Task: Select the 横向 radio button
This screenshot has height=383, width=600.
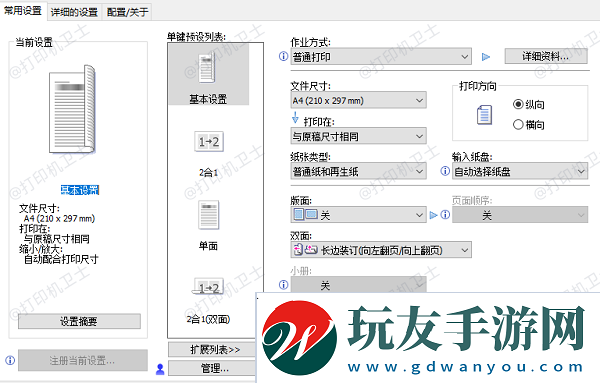Action: point(518,124)
